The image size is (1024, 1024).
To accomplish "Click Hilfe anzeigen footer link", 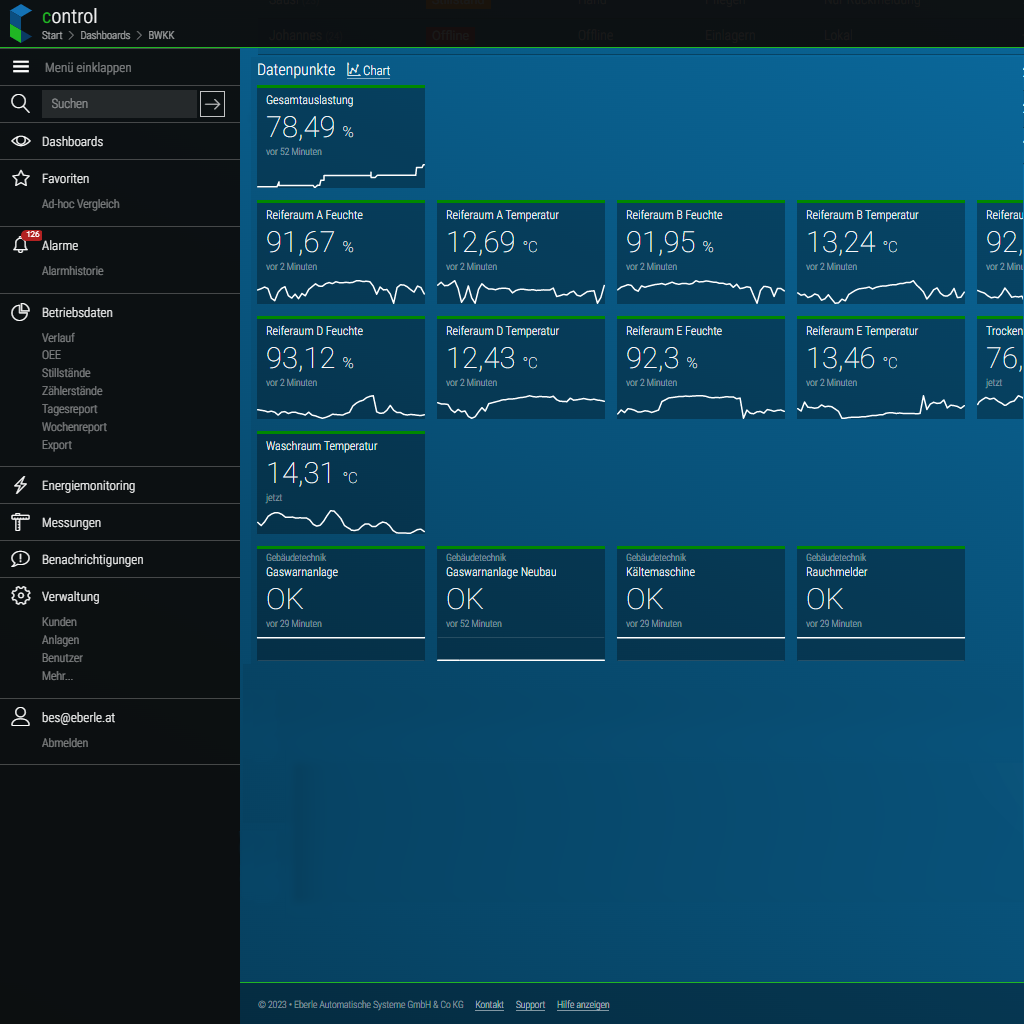I will coord(583,1004).
